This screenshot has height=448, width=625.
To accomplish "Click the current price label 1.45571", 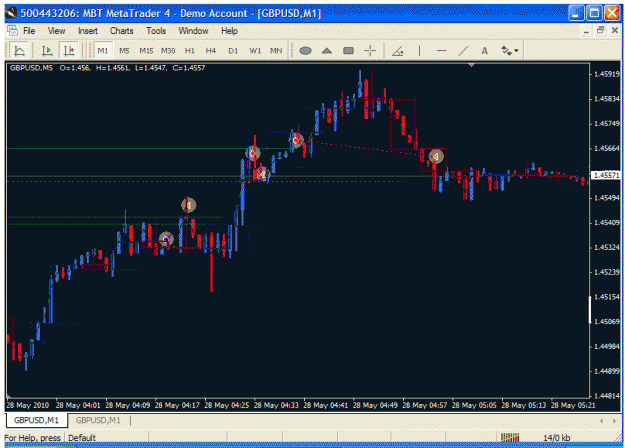I will [606, 175].
